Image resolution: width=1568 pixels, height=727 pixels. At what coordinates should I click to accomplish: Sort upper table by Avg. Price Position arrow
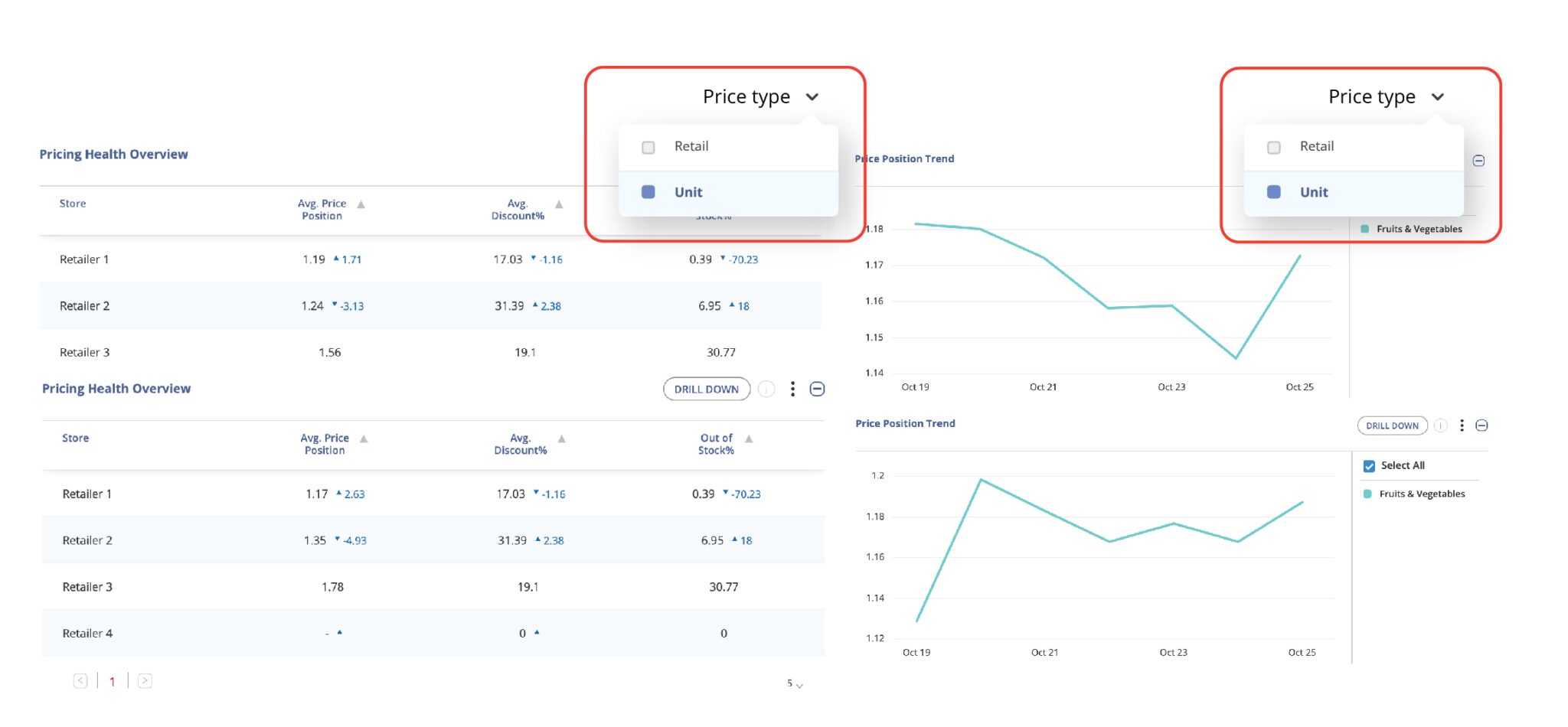[361, 204]
